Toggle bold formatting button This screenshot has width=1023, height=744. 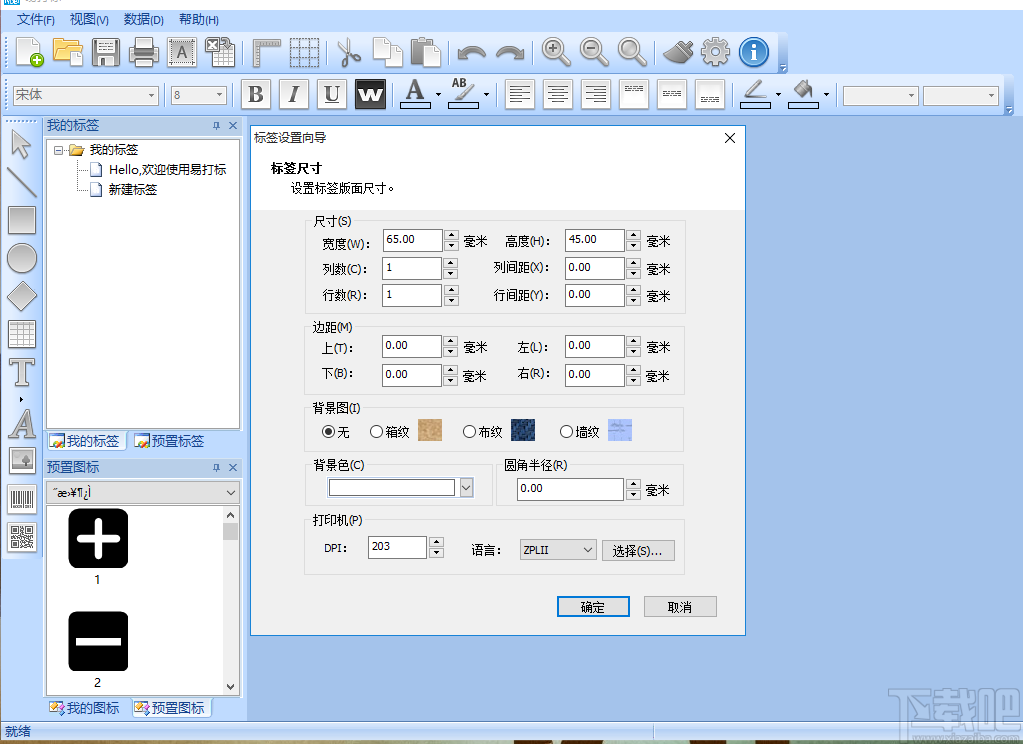pyautogui.click(x=256, y=95)
